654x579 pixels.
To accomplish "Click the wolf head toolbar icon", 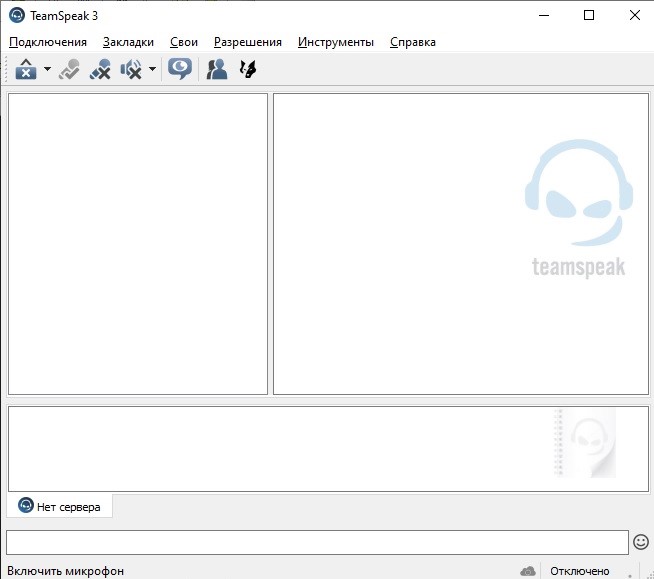I will click(x=248, y=69).
